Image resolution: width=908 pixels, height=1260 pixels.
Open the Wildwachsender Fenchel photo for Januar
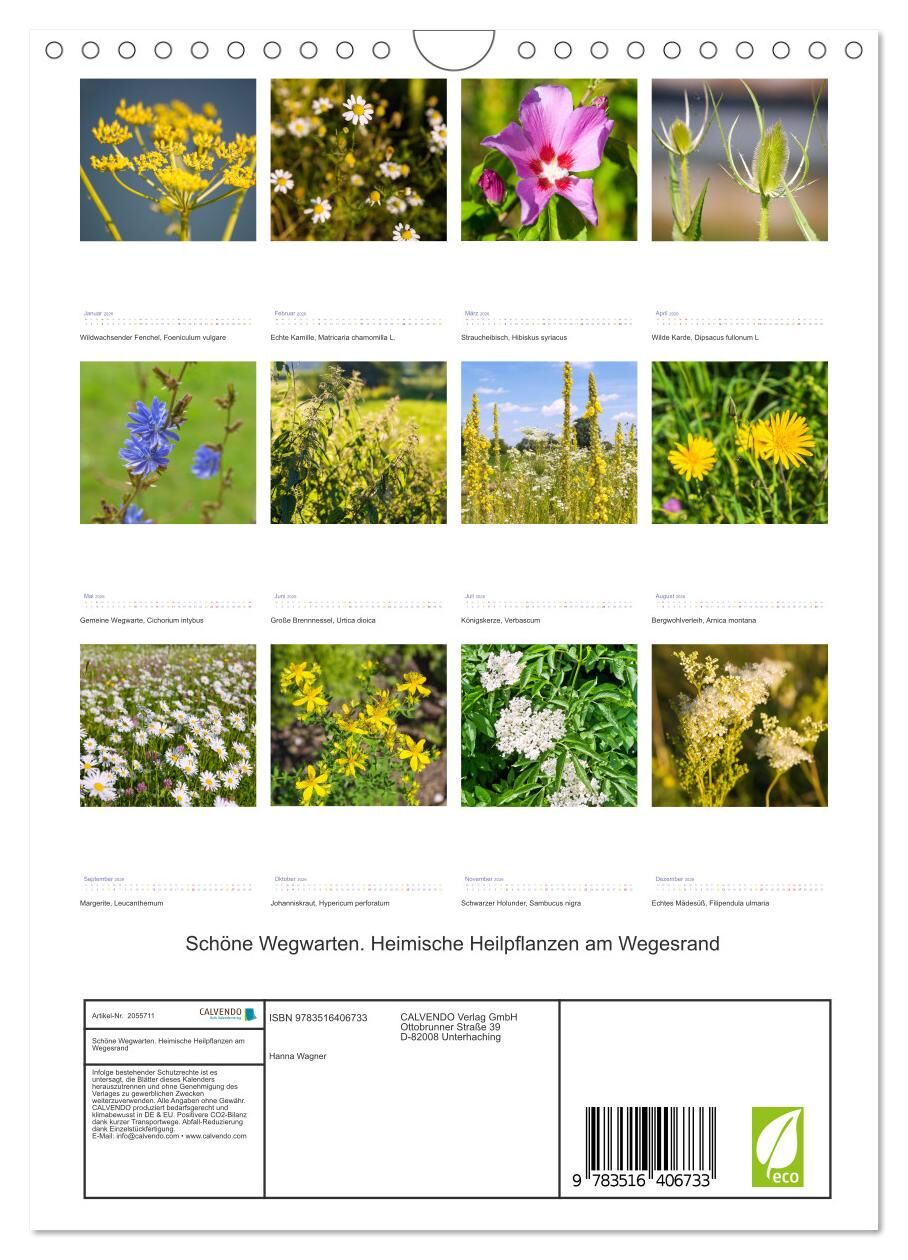168,160
